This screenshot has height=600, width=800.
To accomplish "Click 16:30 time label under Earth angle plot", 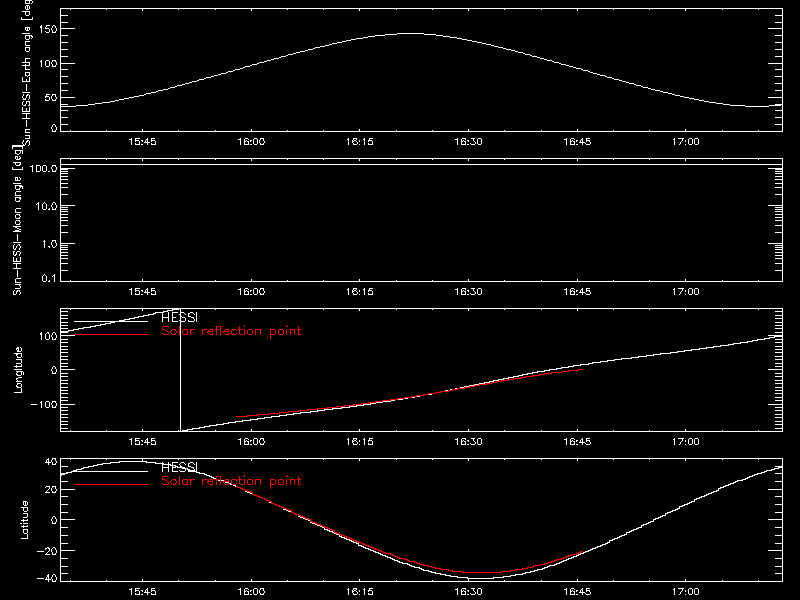I will pos(468,142).
